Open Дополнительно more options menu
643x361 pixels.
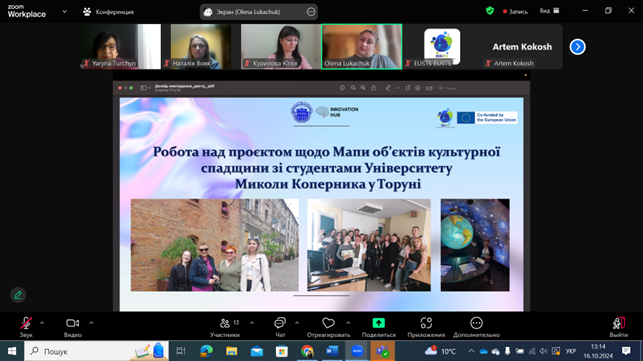[476, 327]
